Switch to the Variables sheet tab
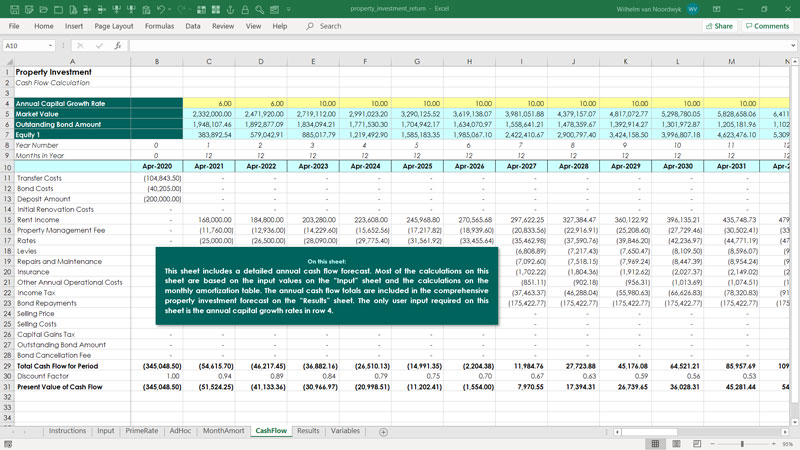 345,431
